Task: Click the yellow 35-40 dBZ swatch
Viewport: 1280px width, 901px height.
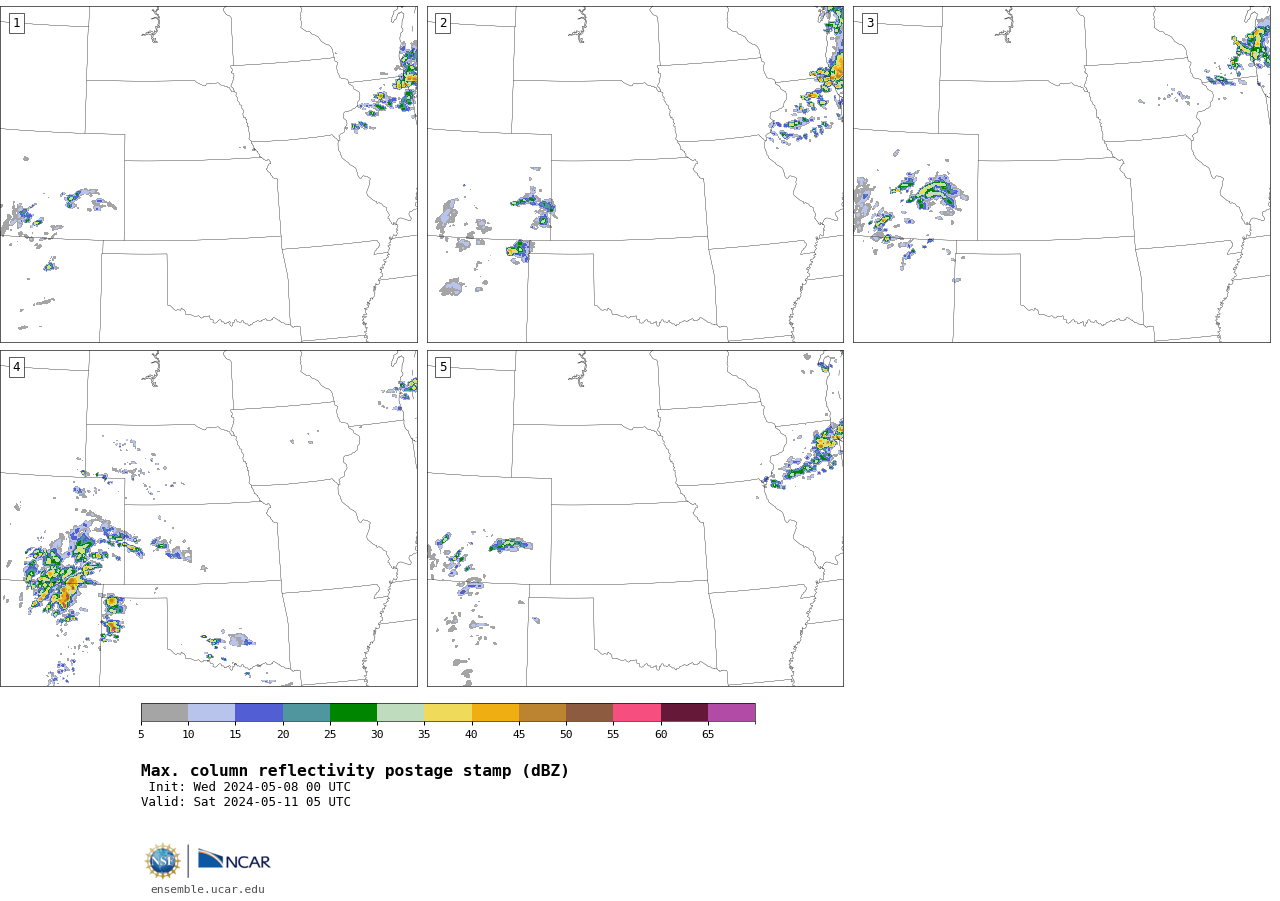Action: pos(448,712)
